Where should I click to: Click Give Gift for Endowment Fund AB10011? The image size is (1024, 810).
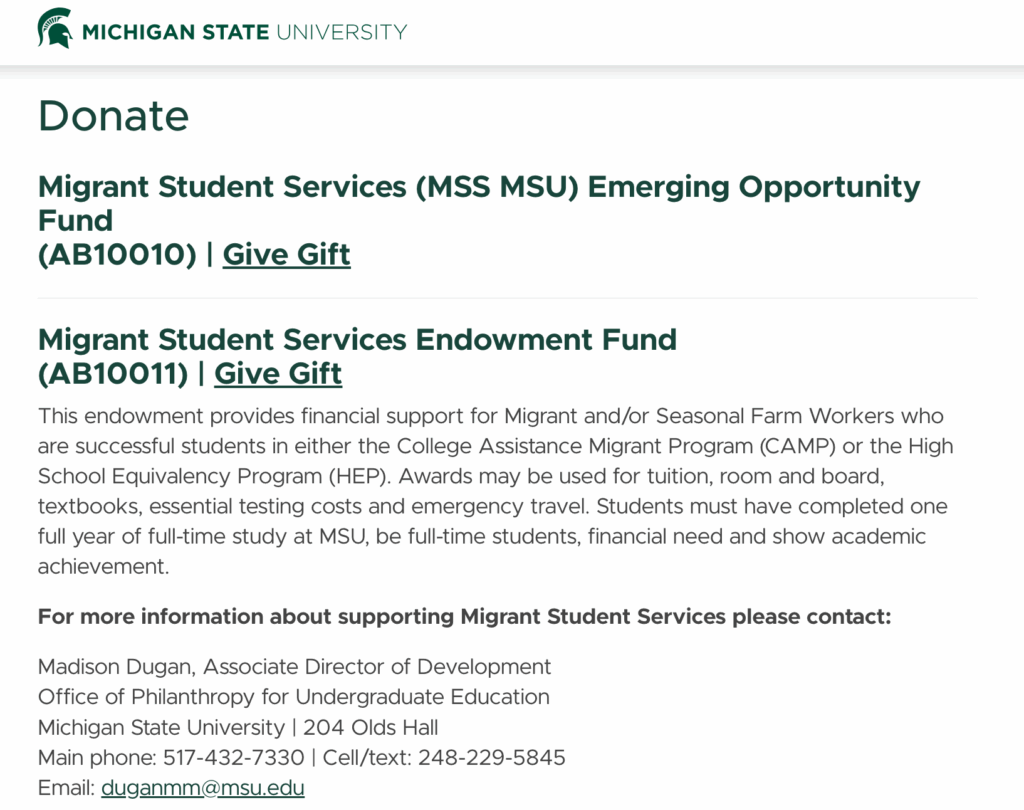tap(278, 374)
